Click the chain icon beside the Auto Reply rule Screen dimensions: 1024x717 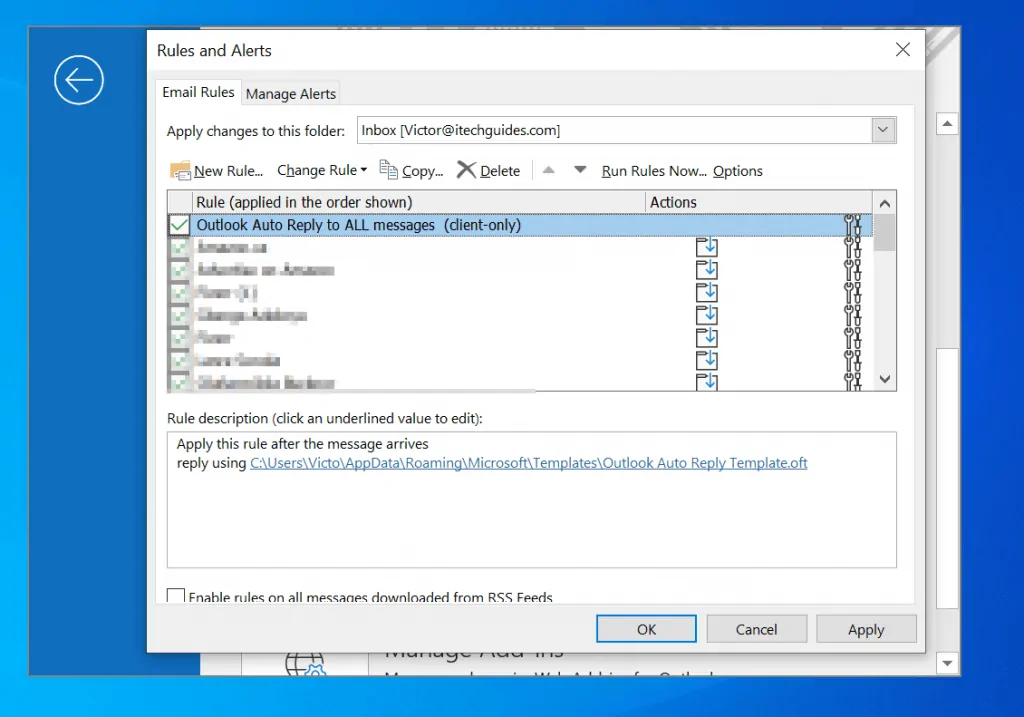(x=851, y=225)
